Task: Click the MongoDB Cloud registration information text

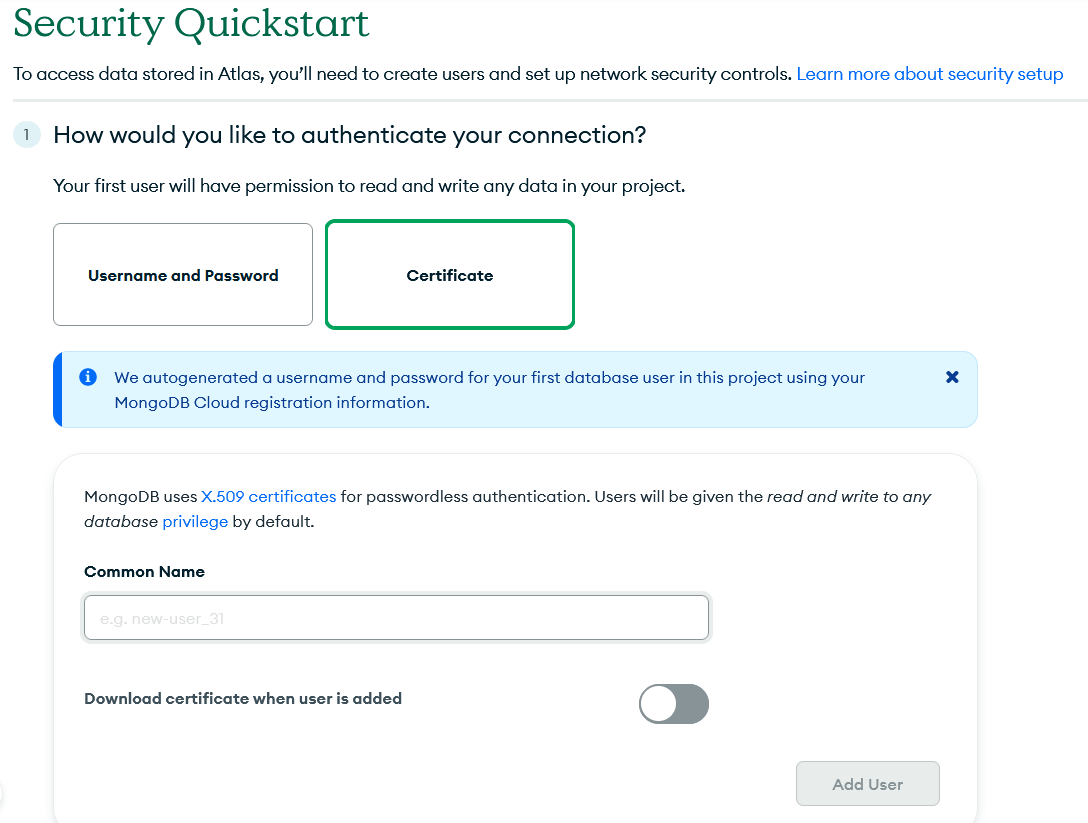Action: tap(272, 402)
